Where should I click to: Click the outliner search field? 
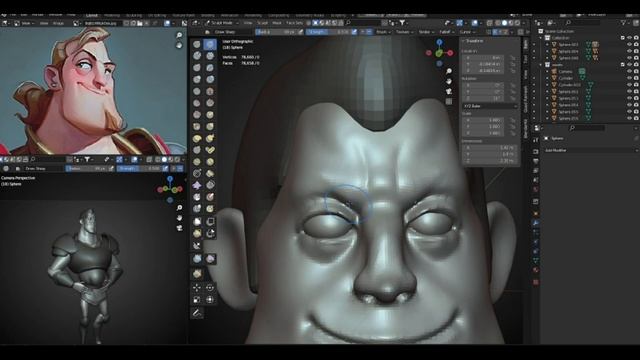pyautogui.click(x=583, y=23)
